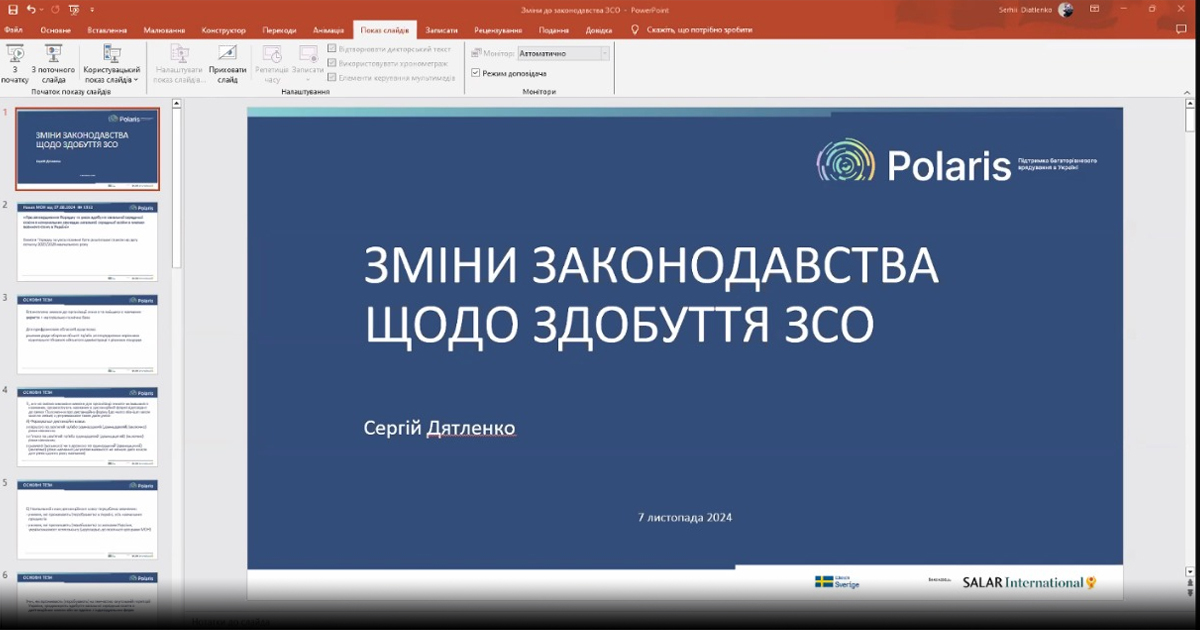Start slideshow from quick access toolbar icon
This screenshot has height=630, width=1200.
(73, 9)
